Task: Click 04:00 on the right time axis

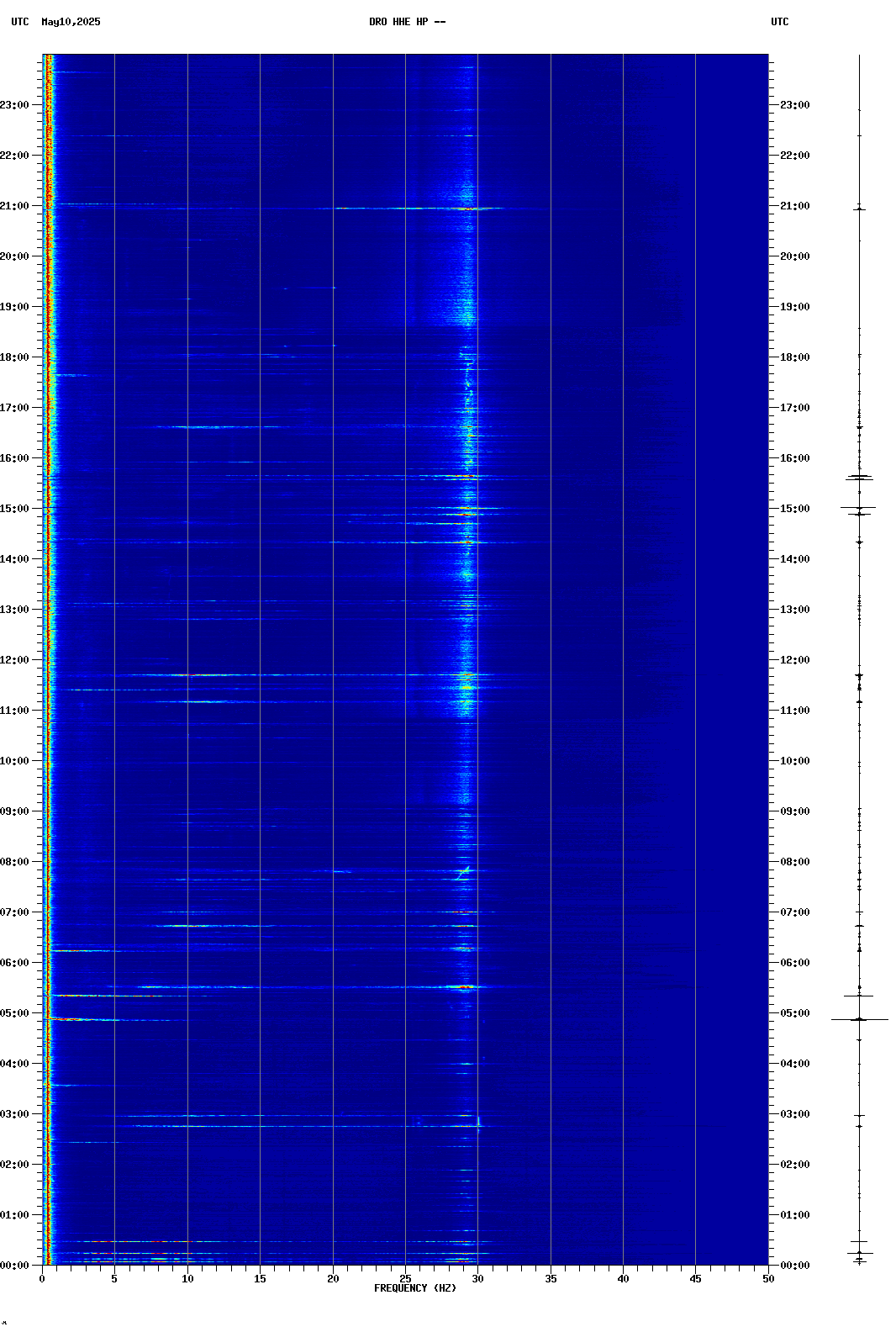Action: [795, 1064]
